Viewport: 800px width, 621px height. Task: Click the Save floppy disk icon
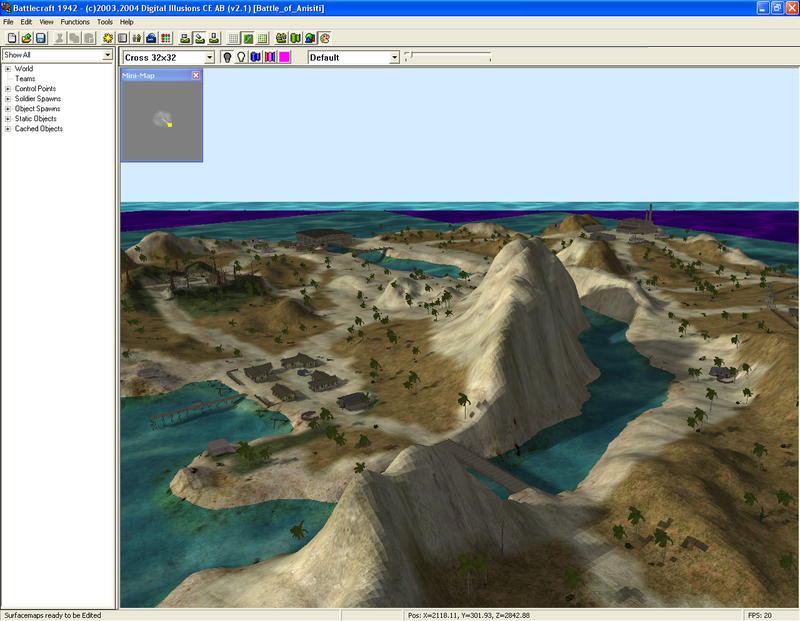(x=41, y=38)
